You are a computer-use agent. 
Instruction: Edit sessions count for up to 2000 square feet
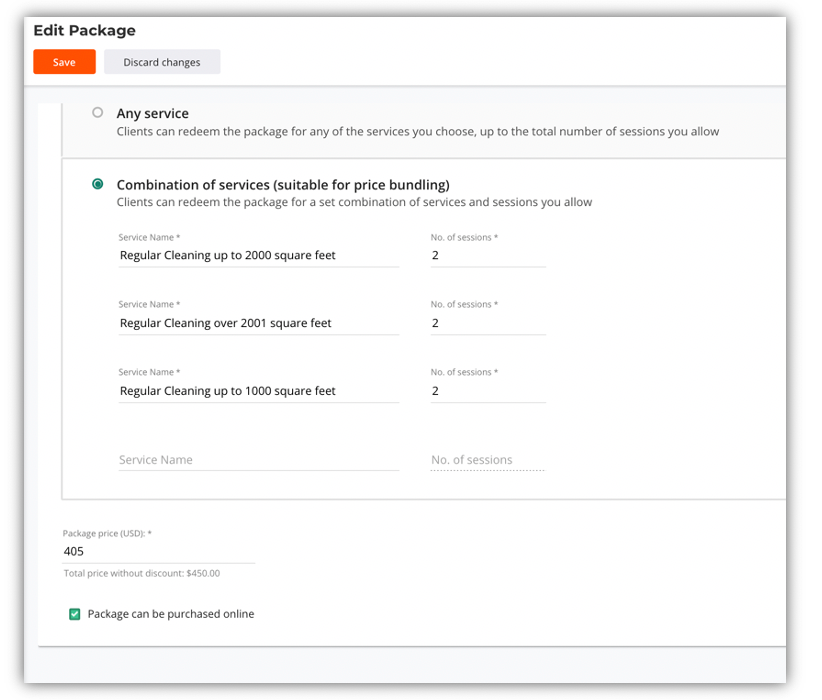(x=487, y=256)
